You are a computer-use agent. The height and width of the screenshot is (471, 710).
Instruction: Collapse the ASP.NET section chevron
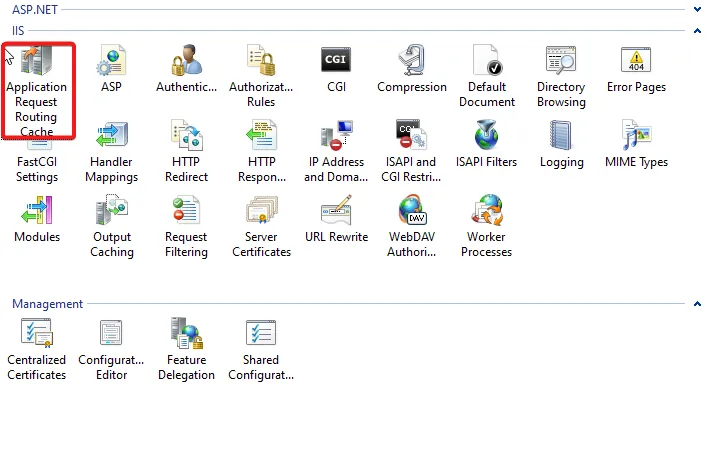coord(697,9)
